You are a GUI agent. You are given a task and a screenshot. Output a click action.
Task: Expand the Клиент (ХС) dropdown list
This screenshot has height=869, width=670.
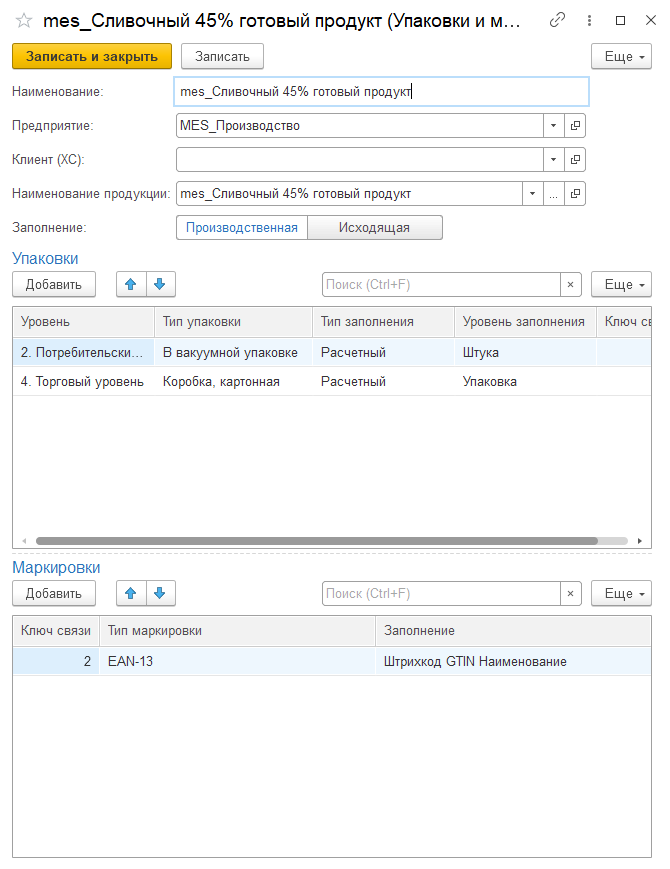coord(554,160)
